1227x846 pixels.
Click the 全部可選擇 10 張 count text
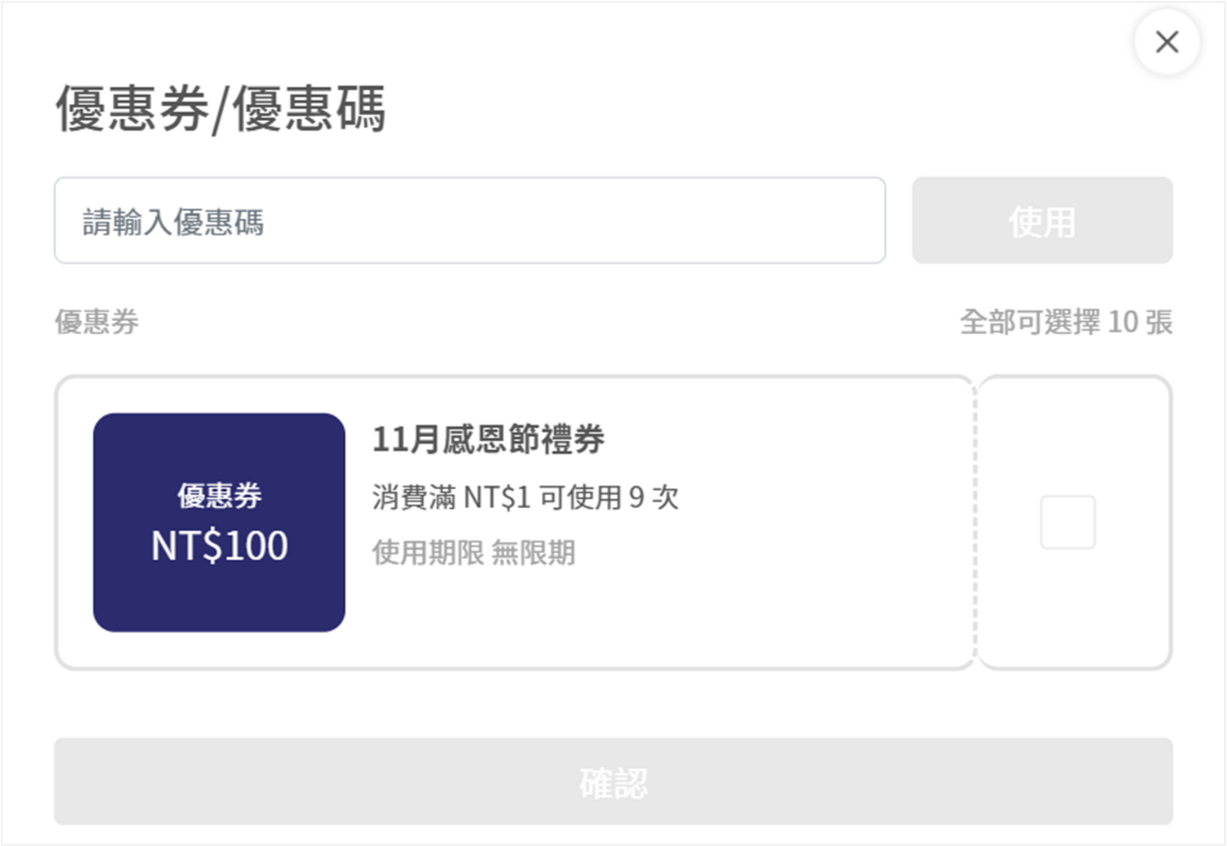coord(1066,322)
